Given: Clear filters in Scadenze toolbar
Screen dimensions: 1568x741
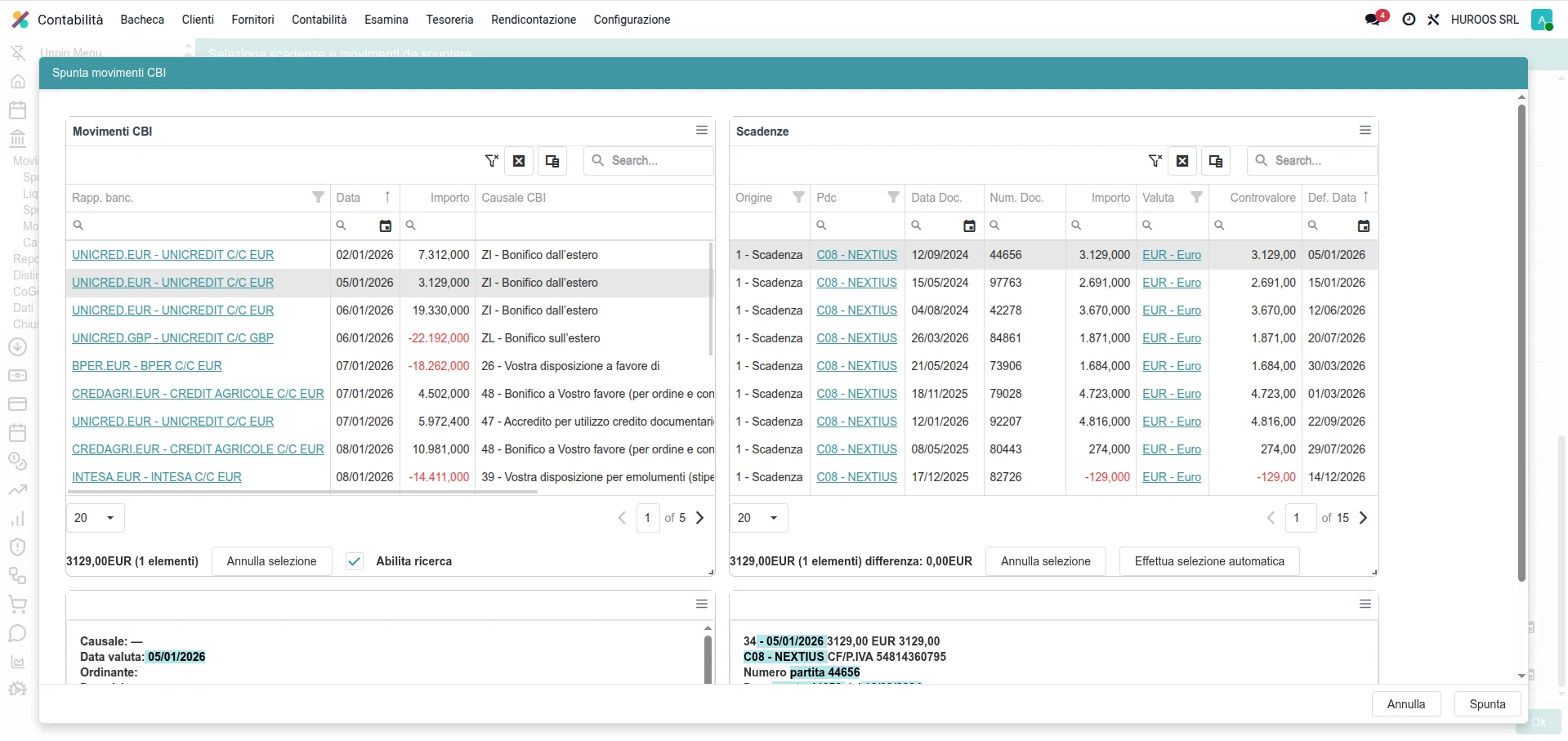Looking at the screenshot, I should point(1155,161).
